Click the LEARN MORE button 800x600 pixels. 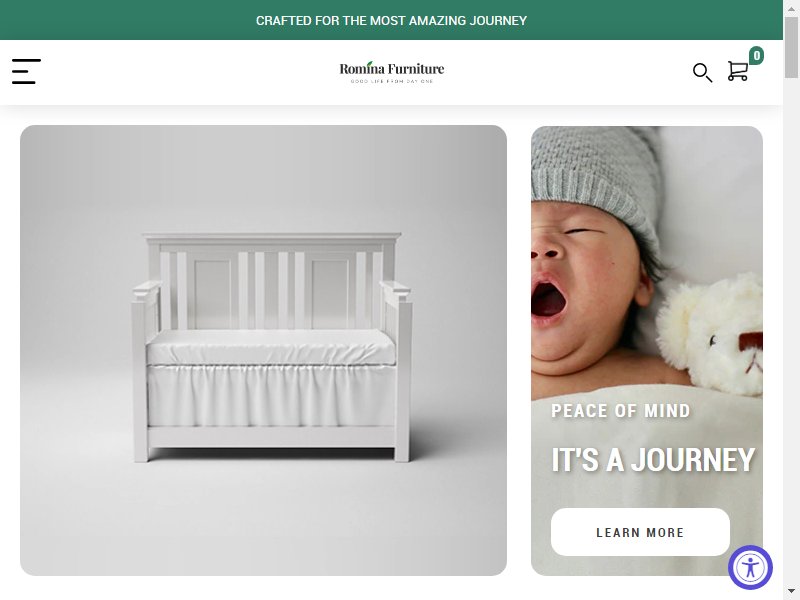click(x=640, y=532)
